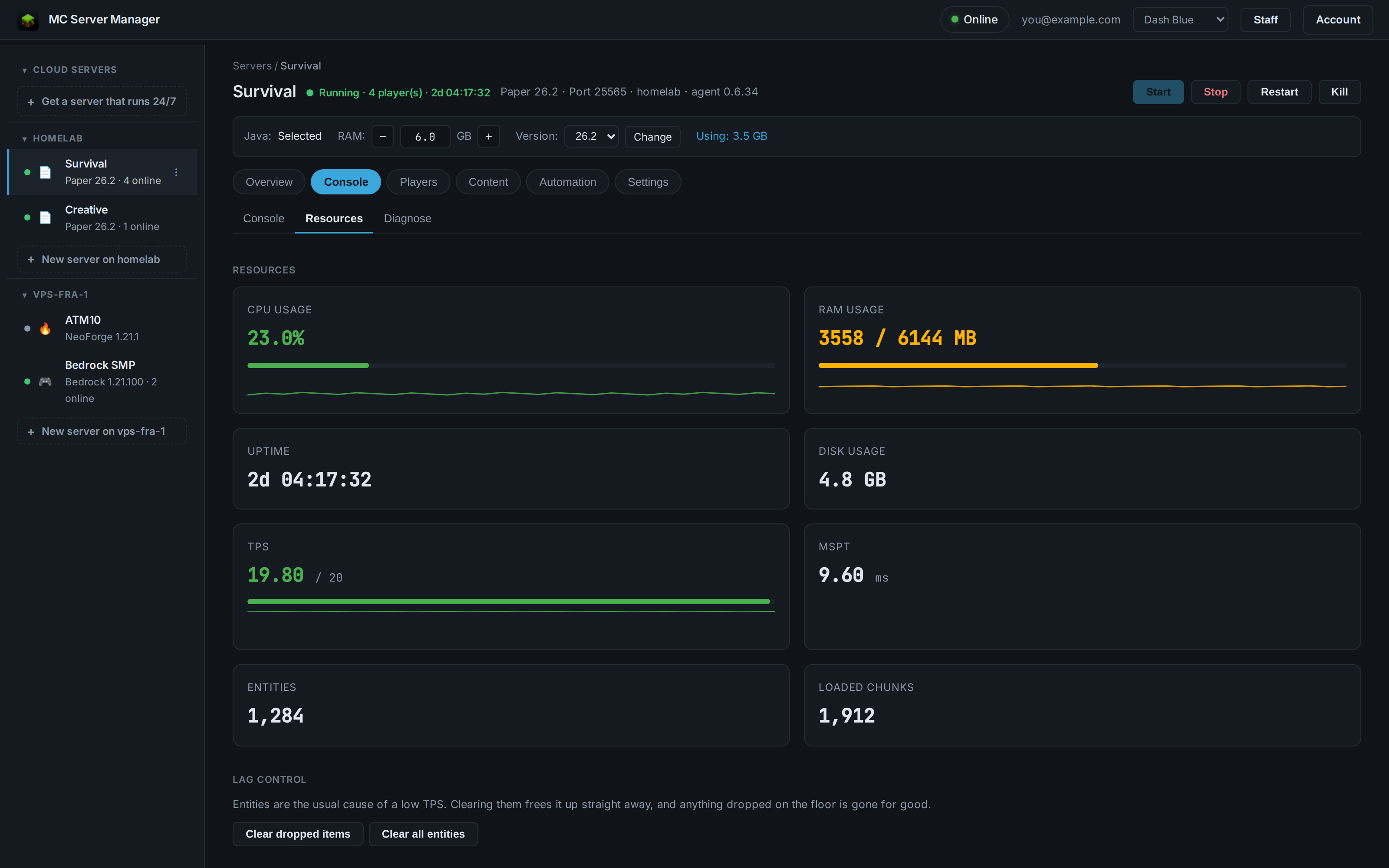The height and width of the screenshot is (868, 1389).
Task: Open the Account menu
Action: click(x=1337, y=20)
